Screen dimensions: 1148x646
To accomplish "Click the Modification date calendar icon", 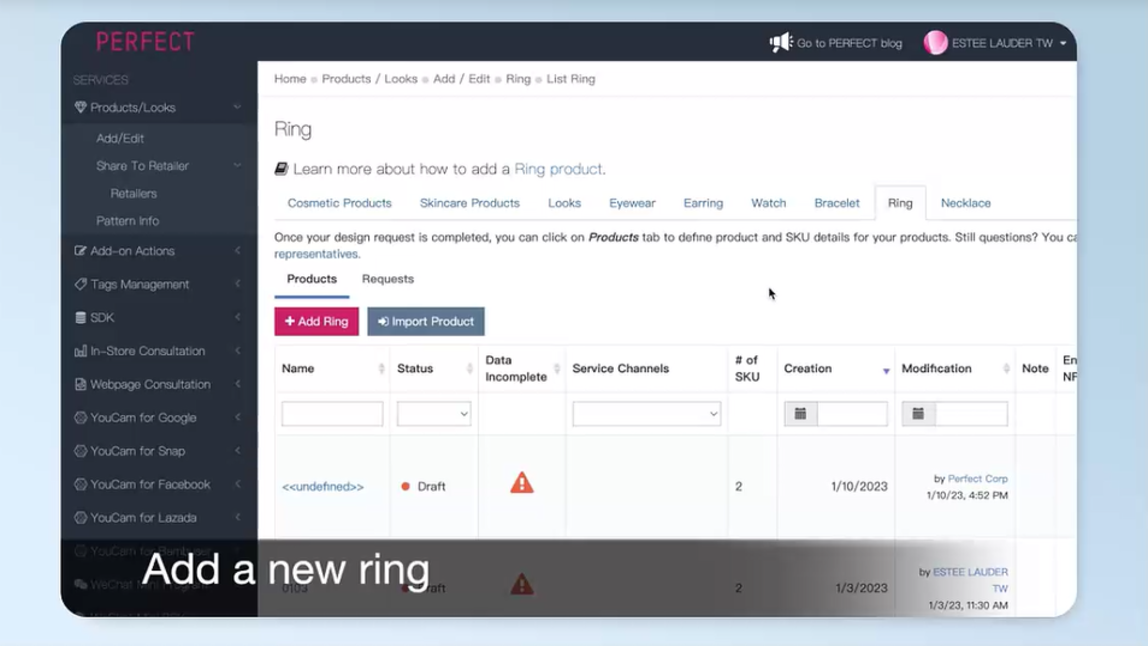I will coord(918,414).
